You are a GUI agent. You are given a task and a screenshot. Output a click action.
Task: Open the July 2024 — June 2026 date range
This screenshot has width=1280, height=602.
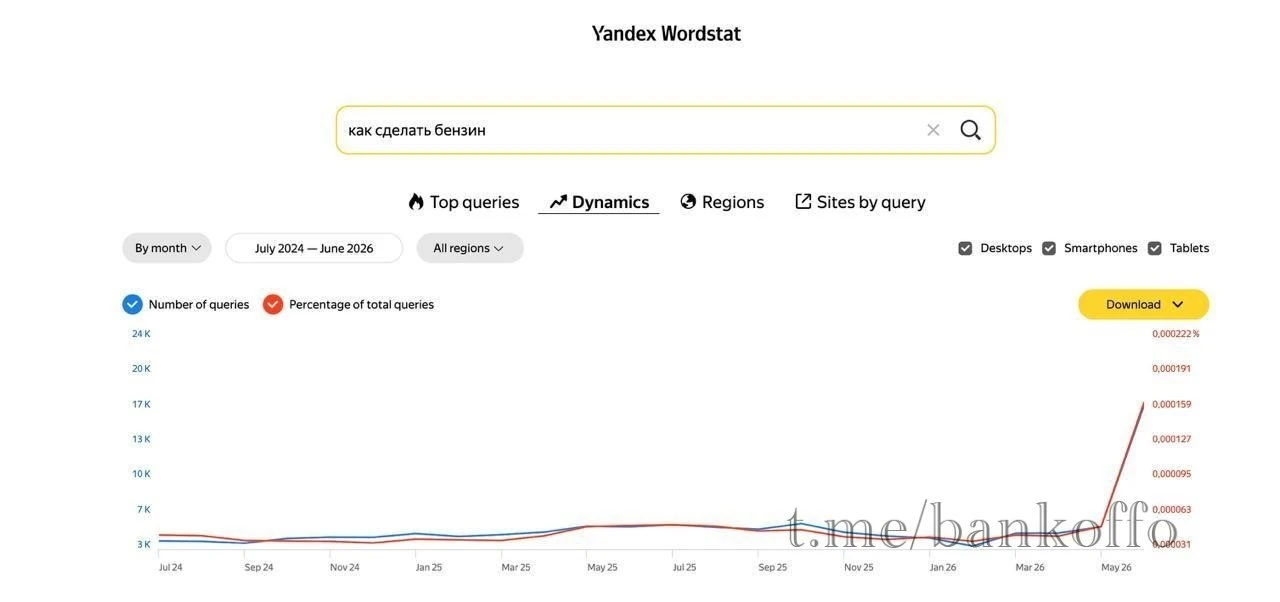pyautogui.click(x=314, y=248)
